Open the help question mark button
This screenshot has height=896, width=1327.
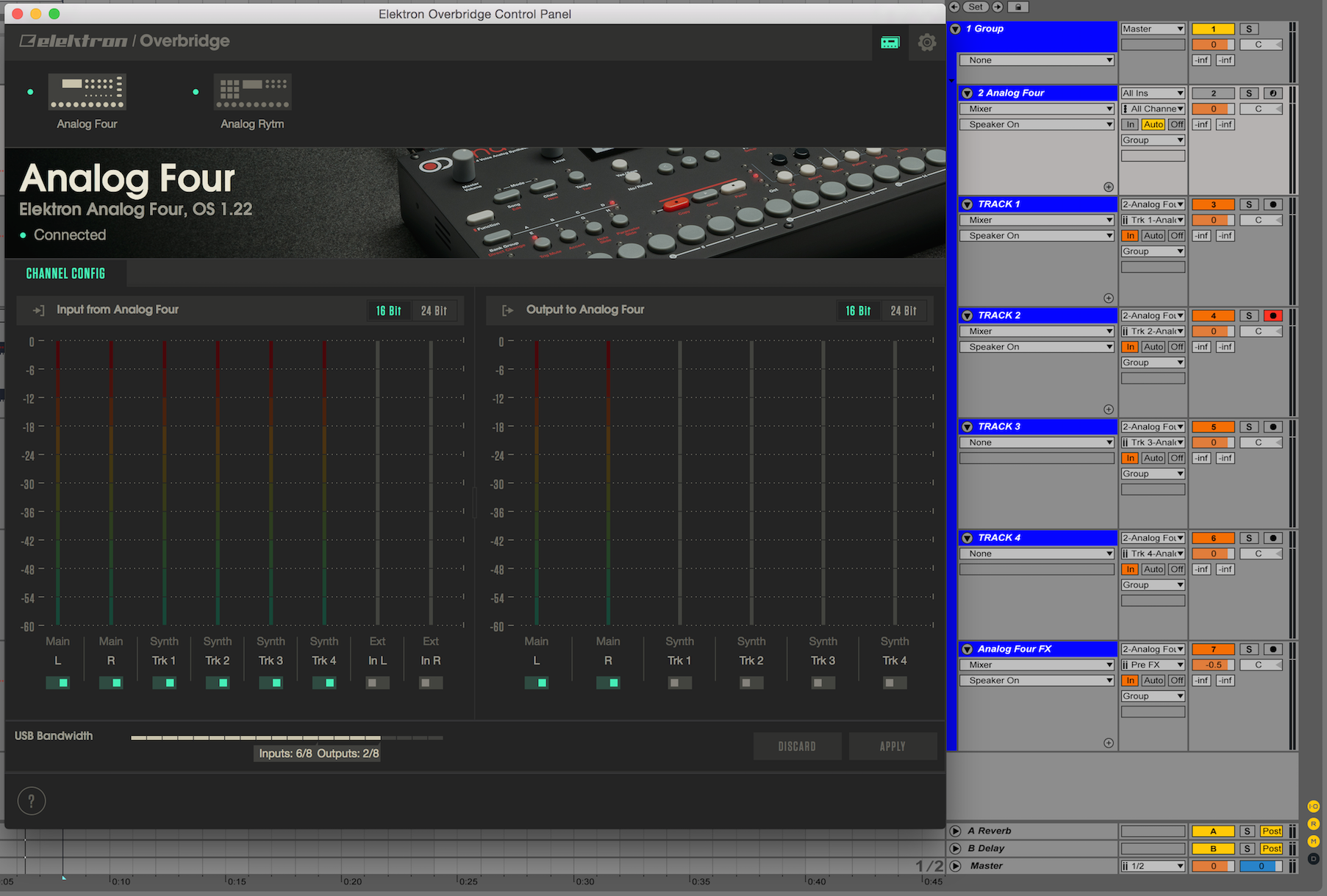[32, 801]
